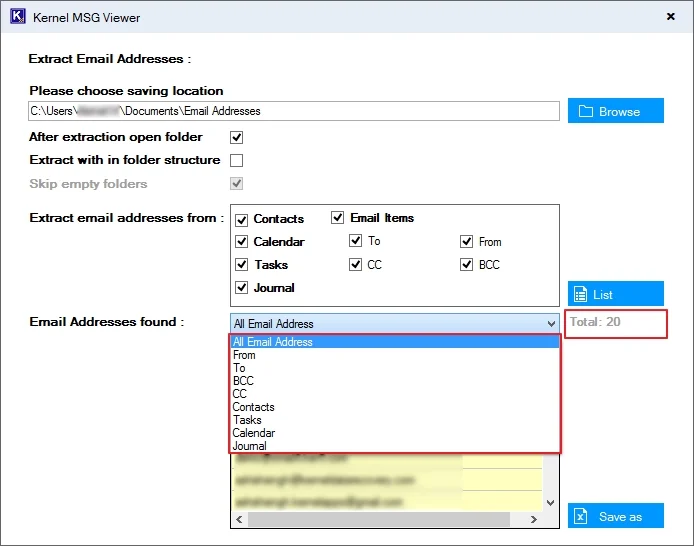Screen dimensions: 694x546
Task: Toggle the Calendar checkbox
Action: (241, 242)
